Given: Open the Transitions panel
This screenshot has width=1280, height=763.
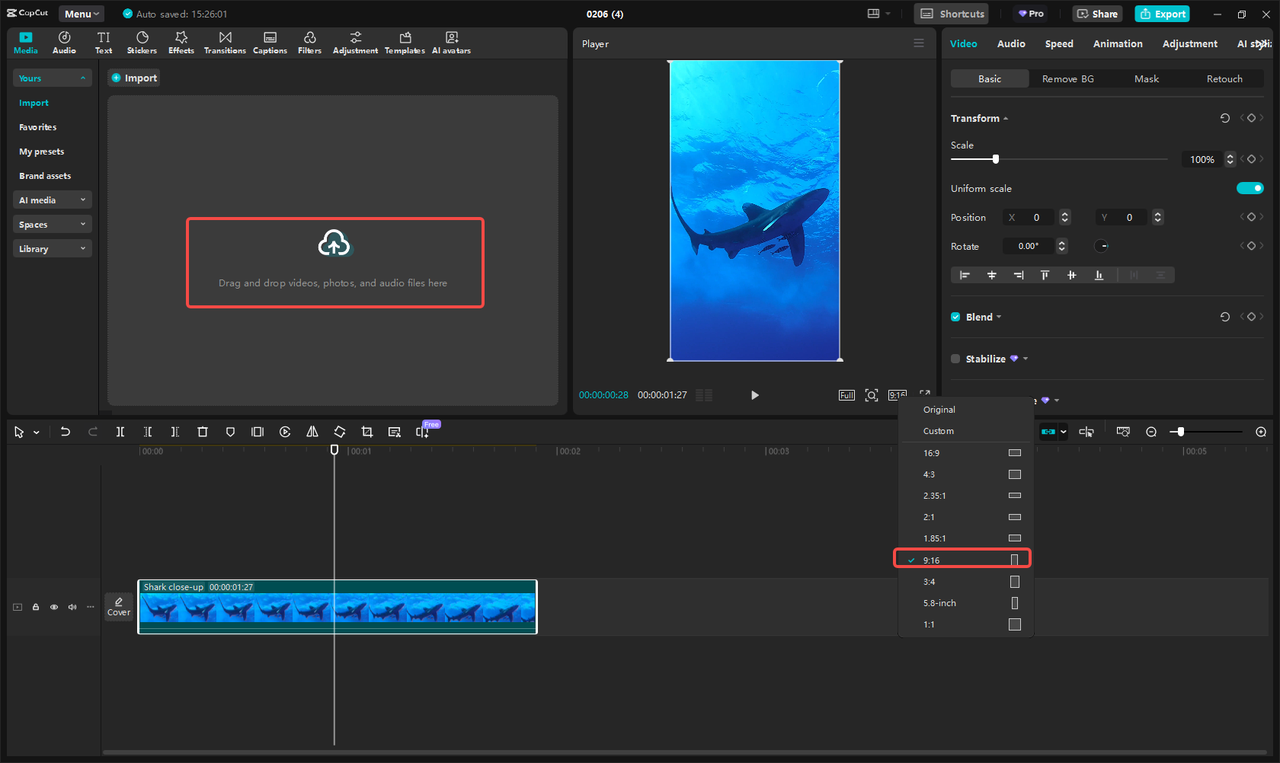Looking at the screenshot, I should [x=225, y=42].
